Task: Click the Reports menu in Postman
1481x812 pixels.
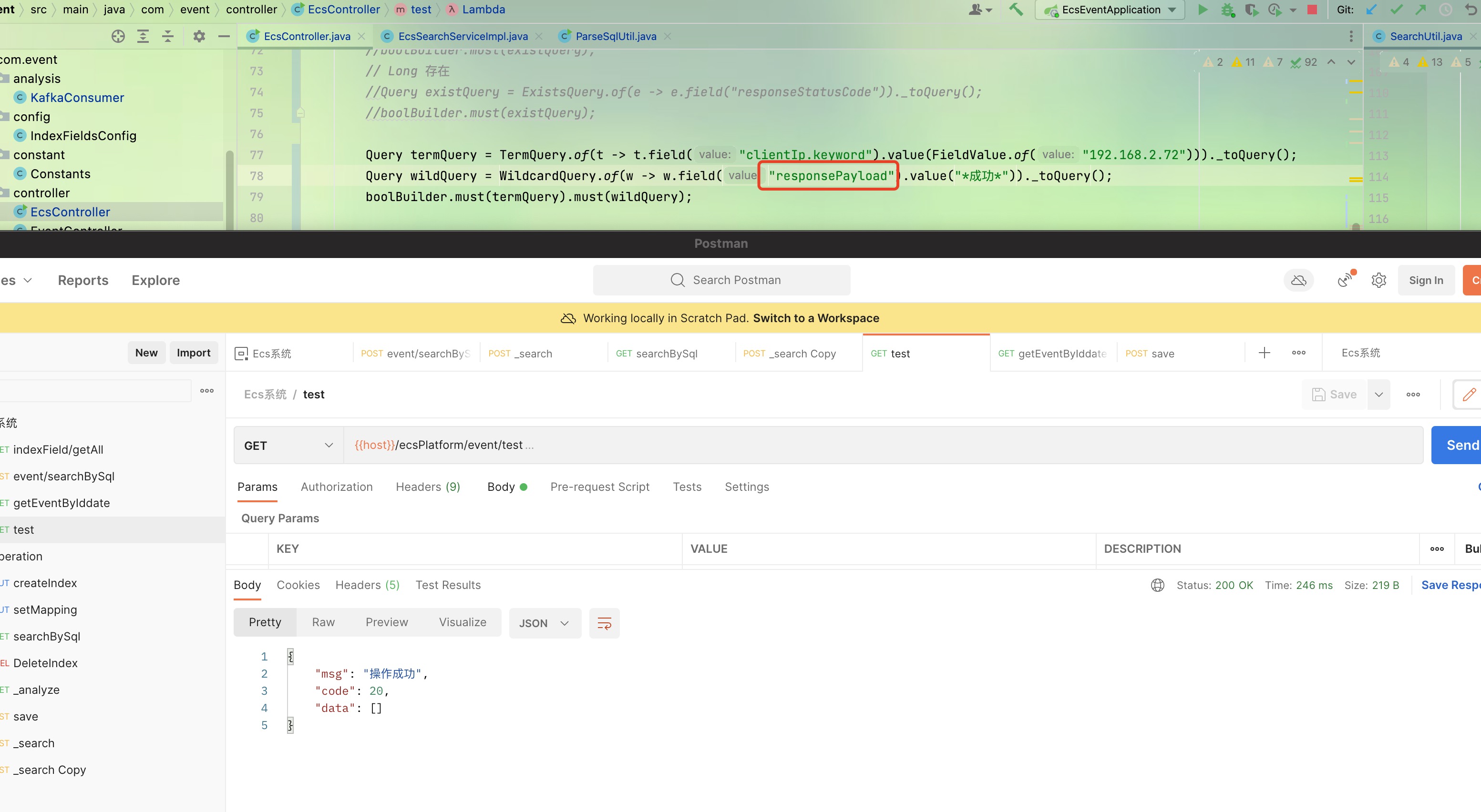Action: click(x=83, y=281)
